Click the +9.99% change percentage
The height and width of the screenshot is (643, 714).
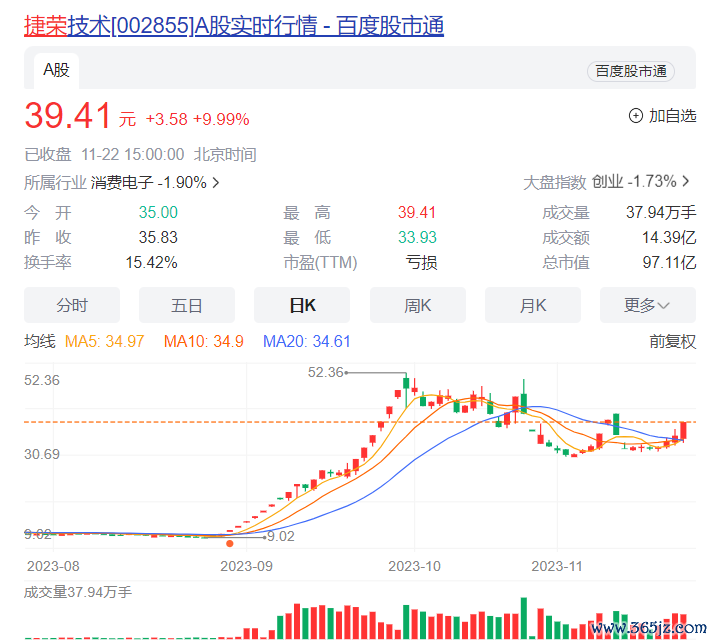pos(221,119)
